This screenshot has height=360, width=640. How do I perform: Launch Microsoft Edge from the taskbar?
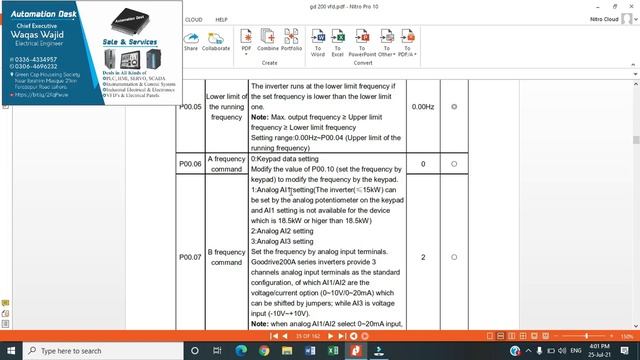[241, 351]
